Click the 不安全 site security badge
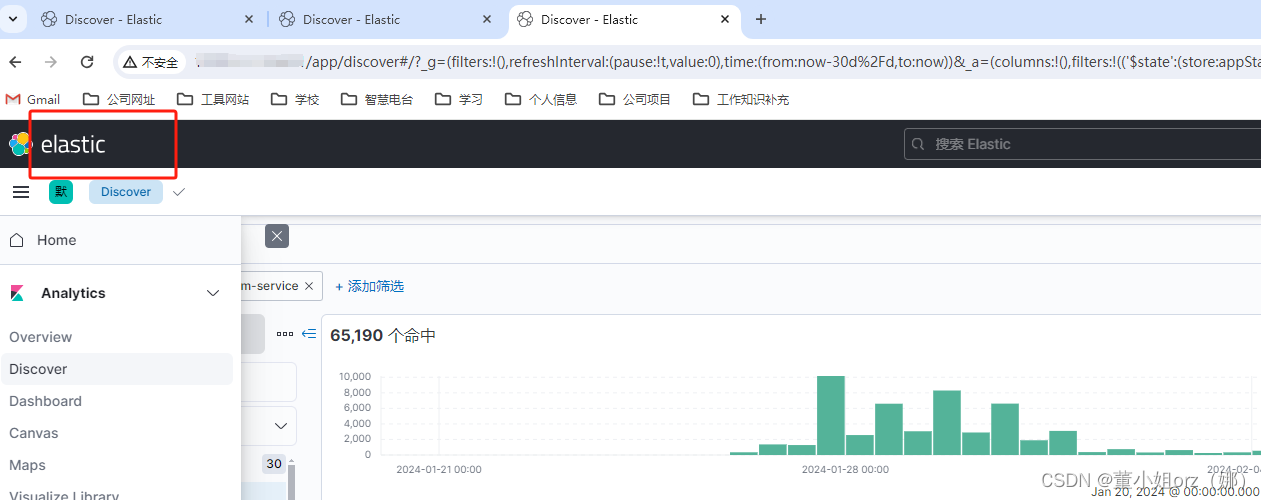Viewport: 1261px width, 500px height. point(151,62)
